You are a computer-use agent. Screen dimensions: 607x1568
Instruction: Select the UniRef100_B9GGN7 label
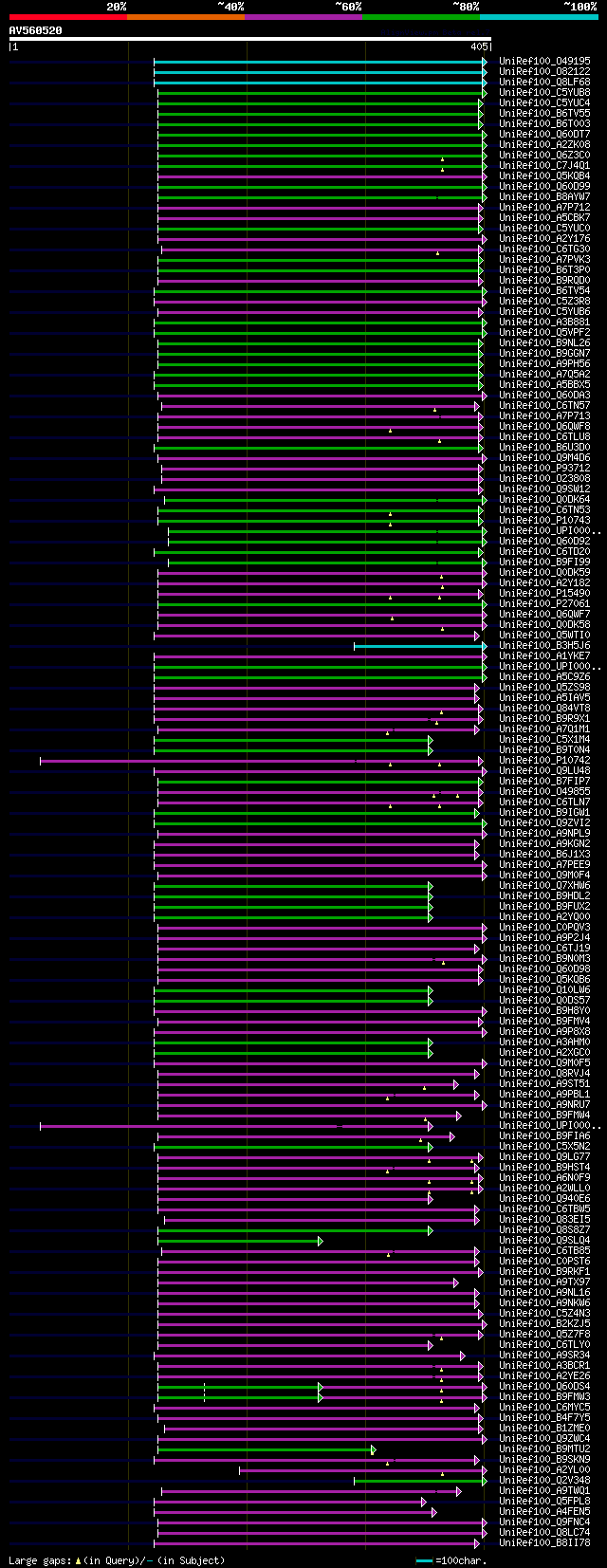[x=544, y=354]
